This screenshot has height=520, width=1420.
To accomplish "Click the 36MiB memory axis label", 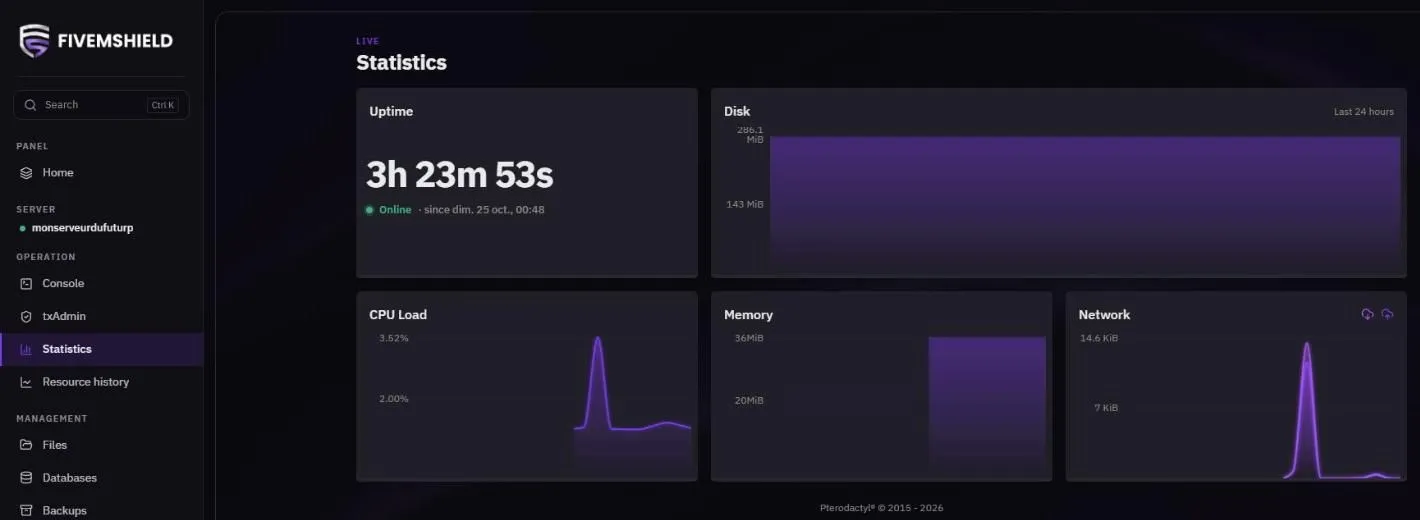I will coord(749,338).
